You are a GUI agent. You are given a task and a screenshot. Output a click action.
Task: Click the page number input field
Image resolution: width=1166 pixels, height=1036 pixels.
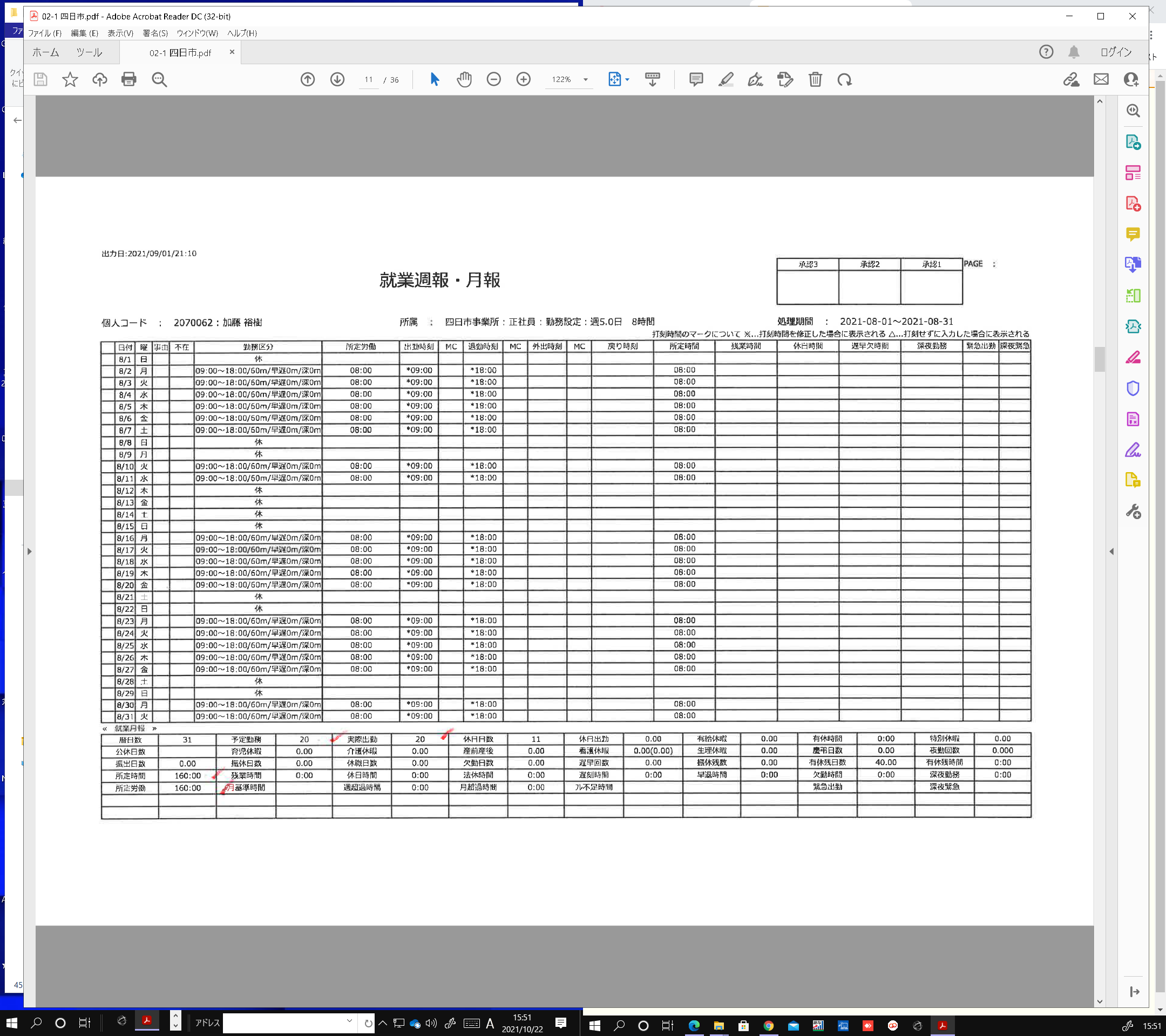369,80
